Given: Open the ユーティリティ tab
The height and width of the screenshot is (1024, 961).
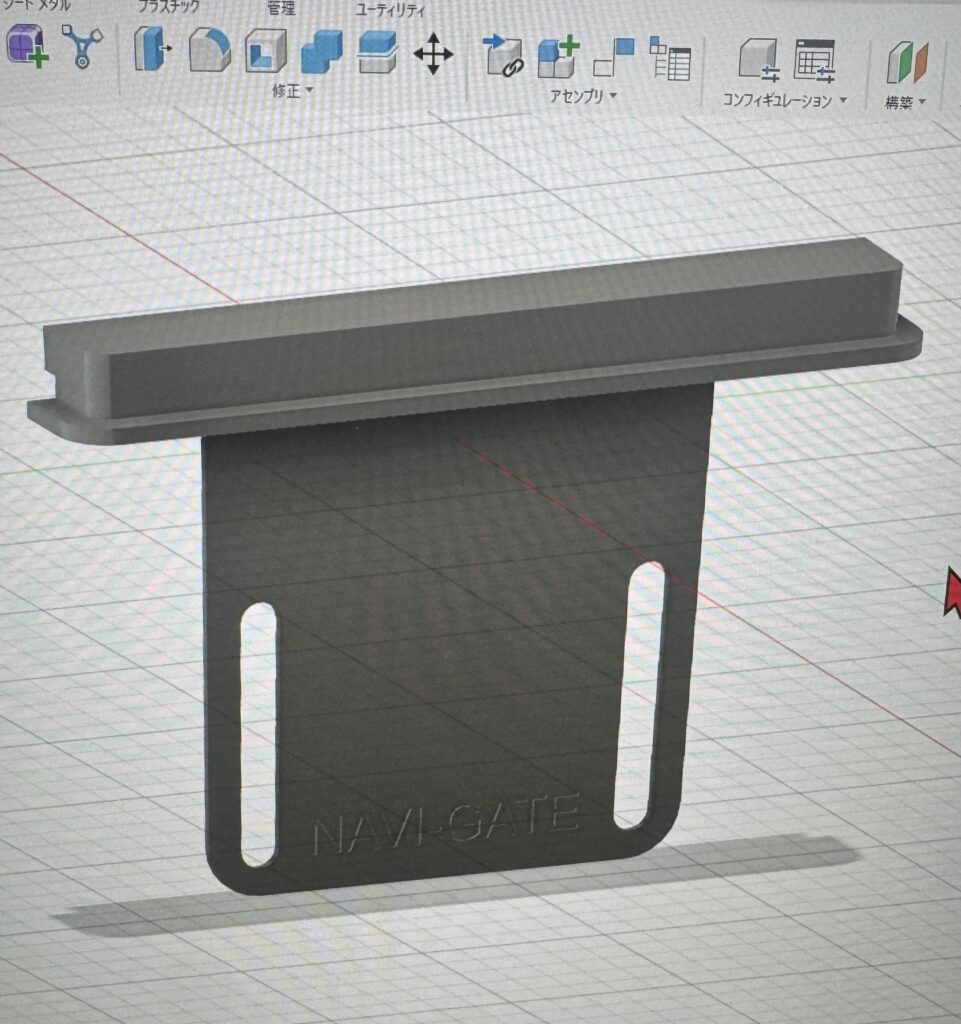Looking at the screenshot, I should tap(391, 11).
